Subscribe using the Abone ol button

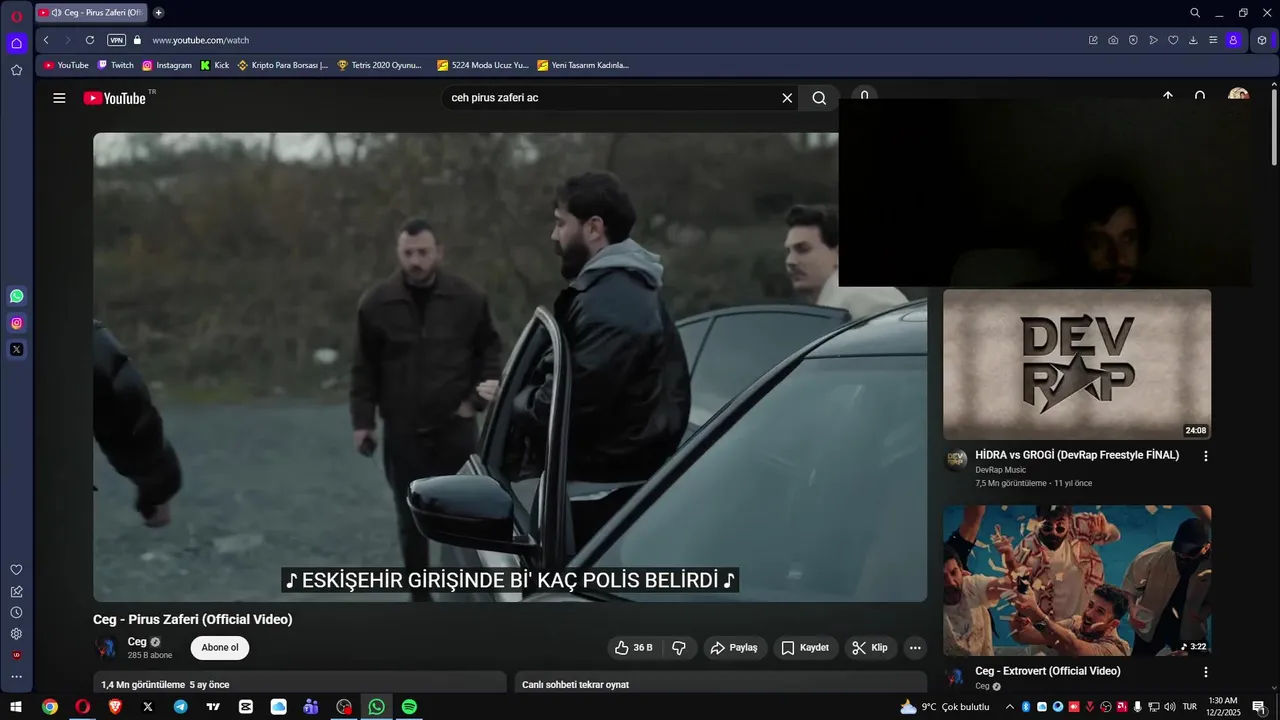pos(220,648)
